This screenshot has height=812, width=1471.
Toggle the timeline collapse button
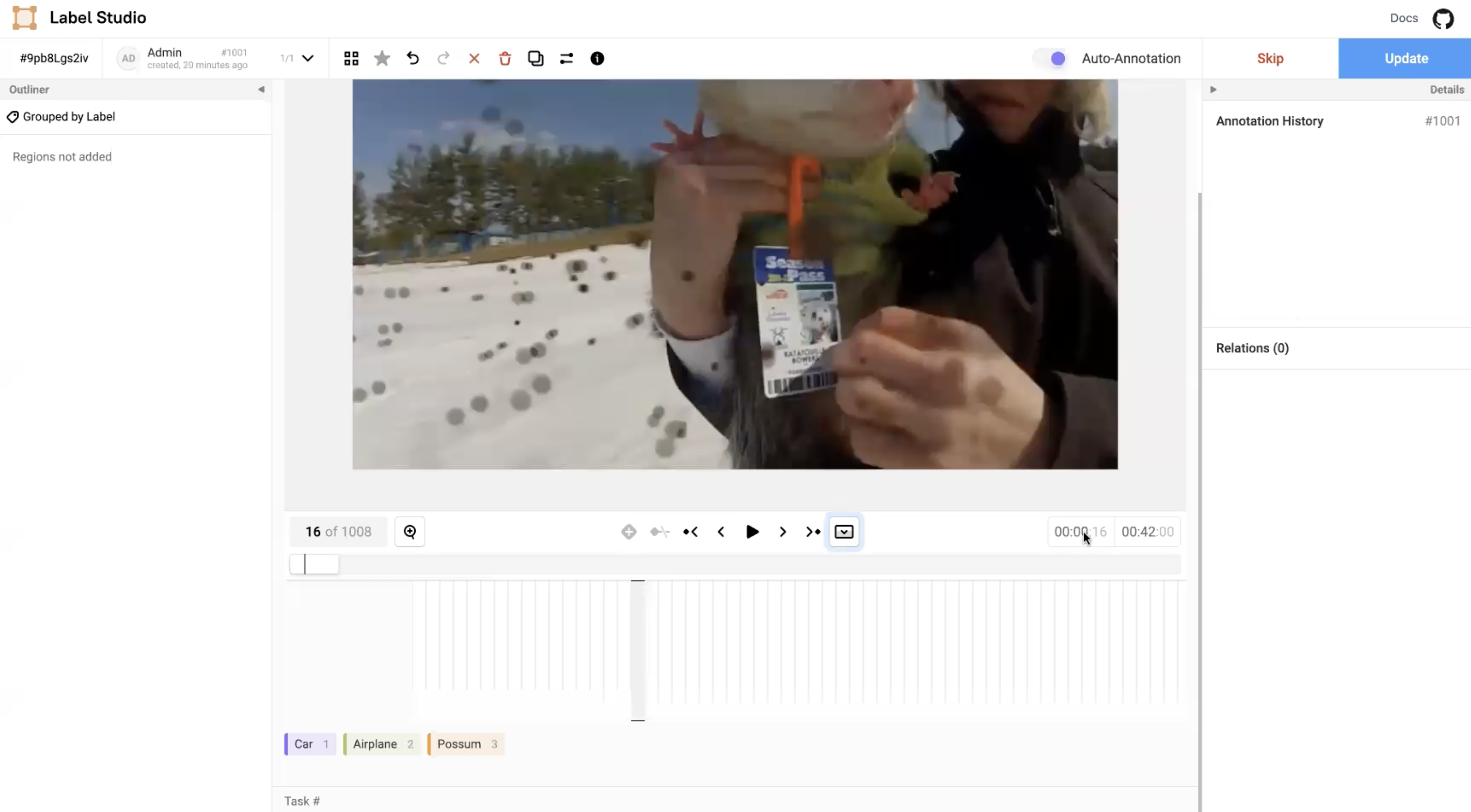843,532
